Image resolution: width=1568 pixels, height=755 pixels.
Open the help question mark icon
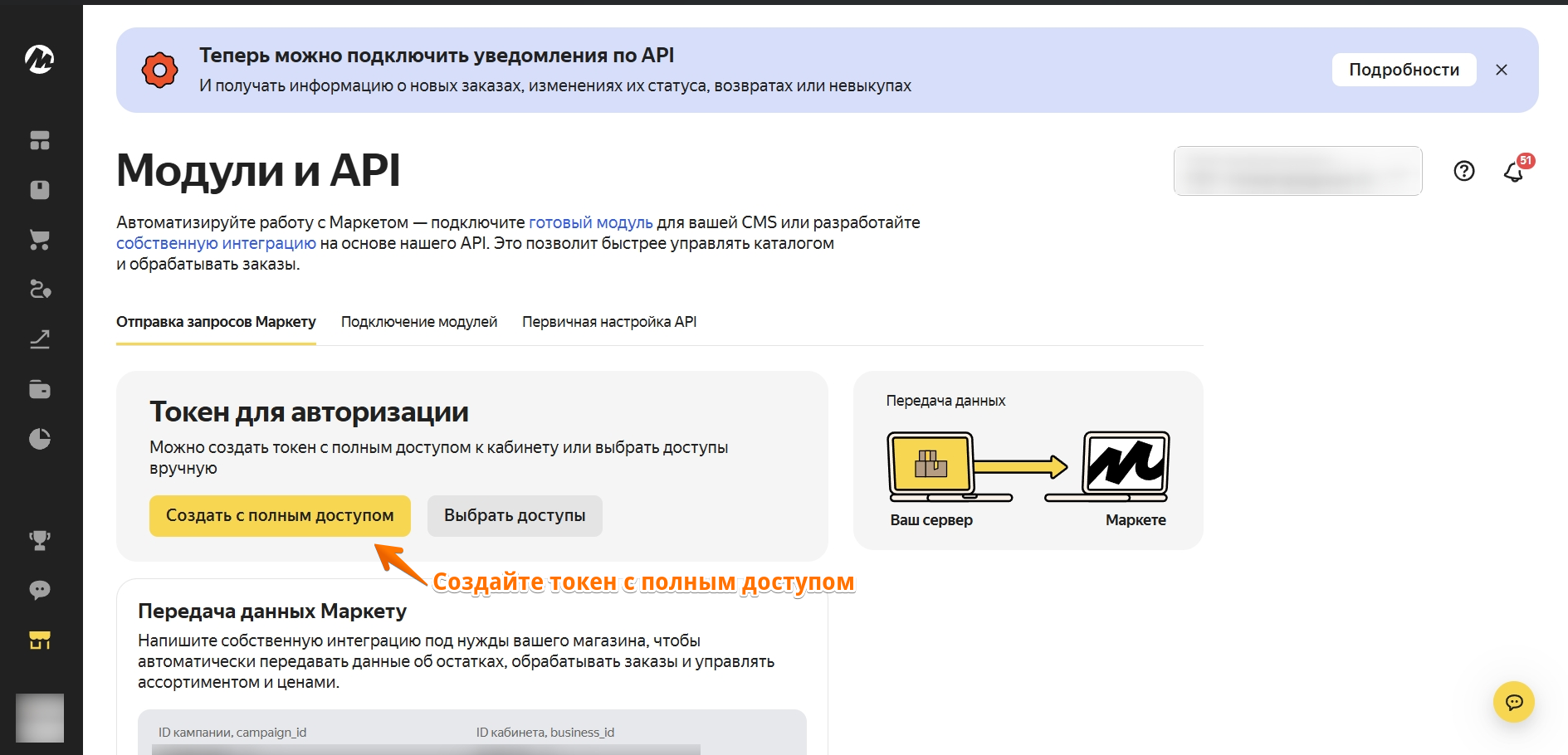(1464, 171)
